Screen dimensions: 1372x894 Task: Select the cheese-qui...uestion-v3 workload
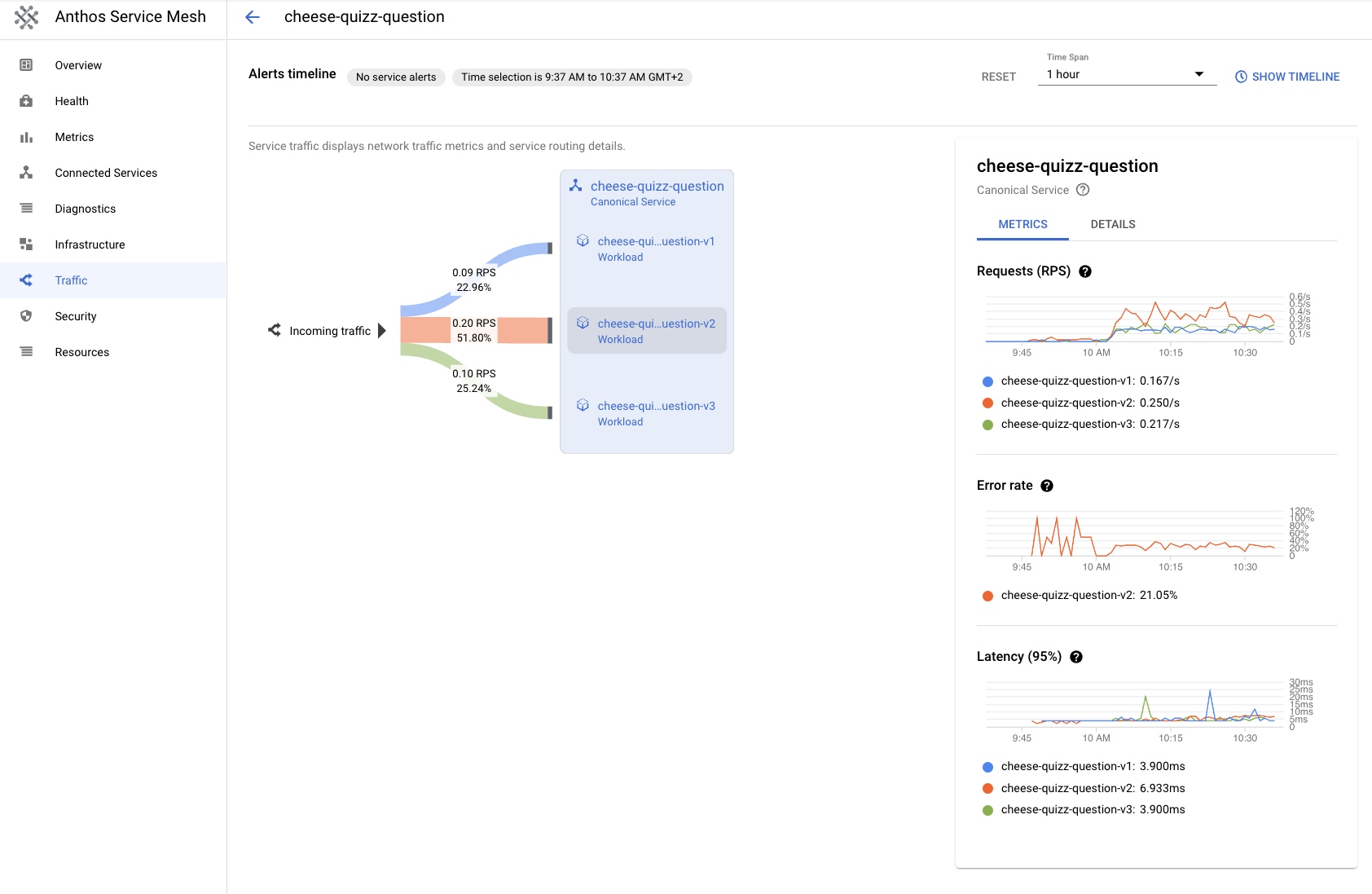[x=647, y=413]
